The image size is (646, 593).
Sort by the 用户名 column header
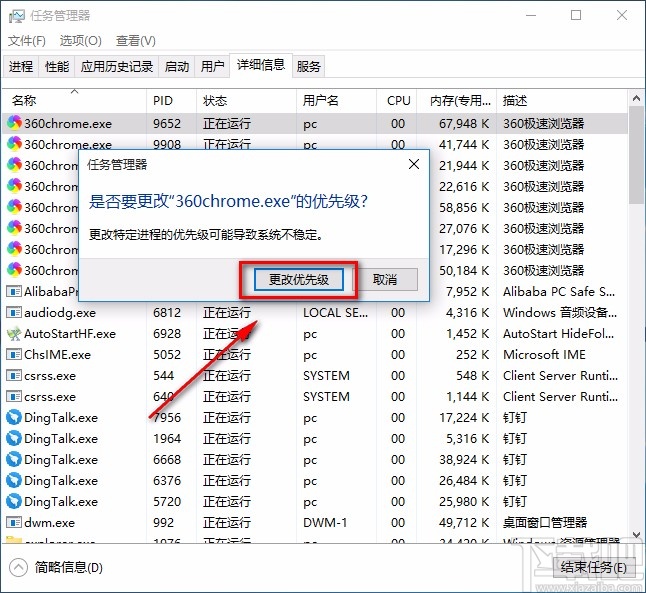point(337,101)
